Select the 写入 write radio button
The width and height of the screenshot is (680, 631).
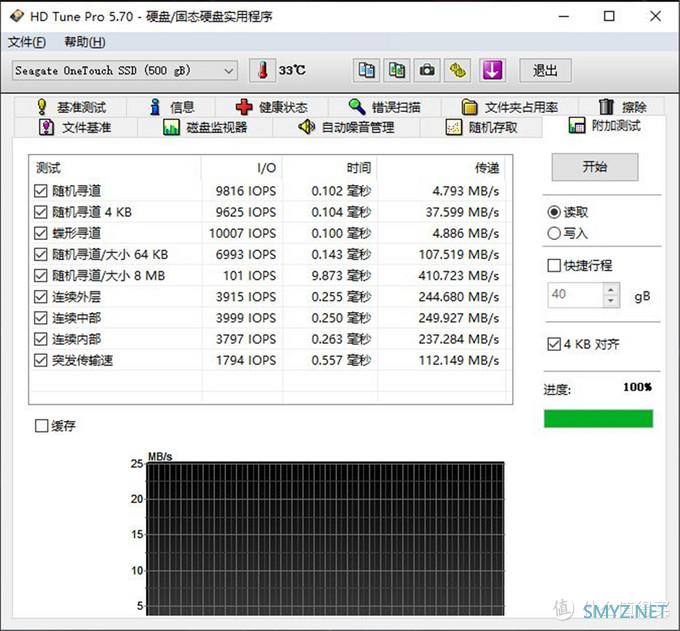point(554,233)
